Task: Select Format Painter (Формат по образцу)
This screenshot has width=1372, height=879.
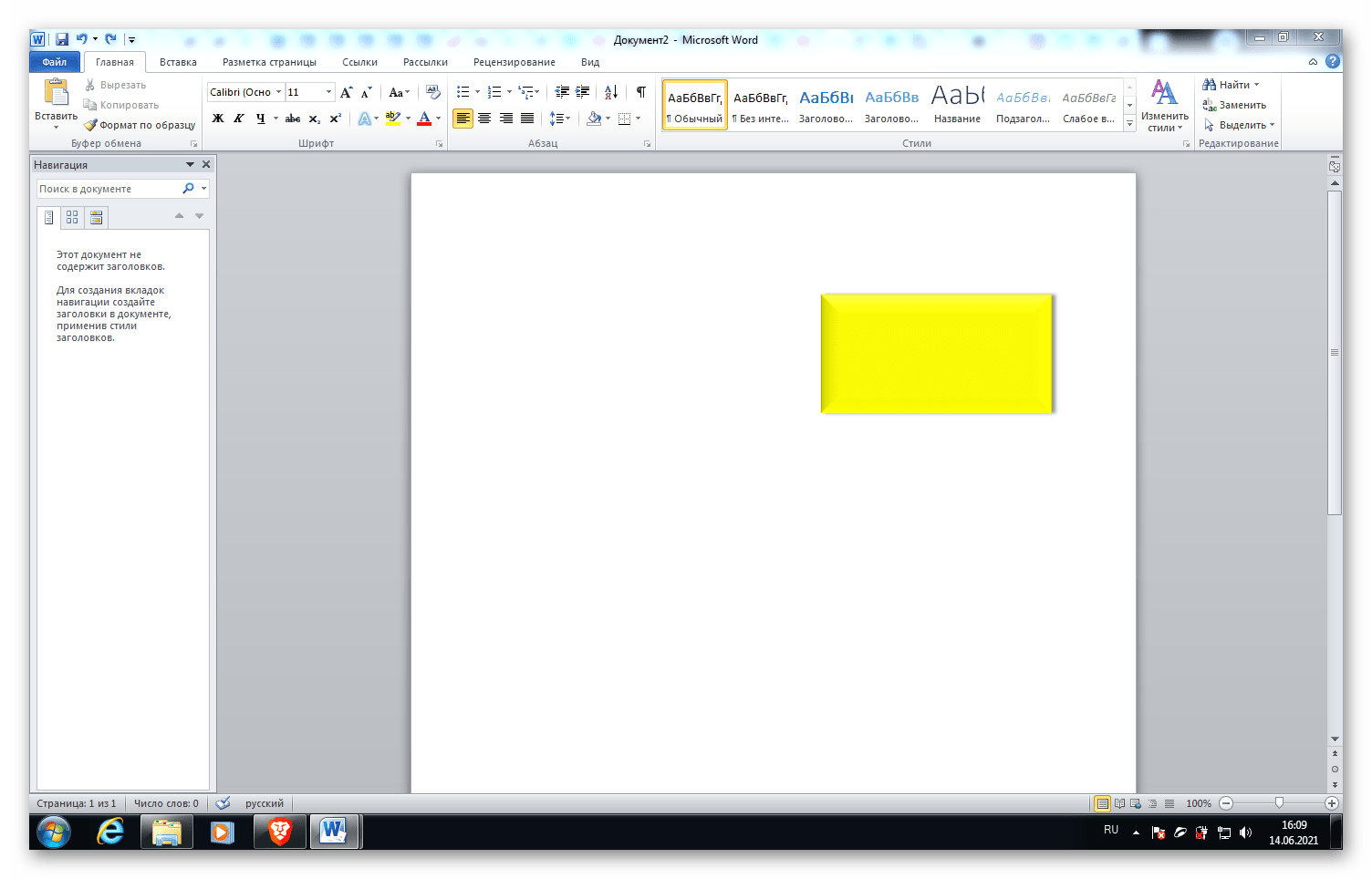Action: tap(140, 125)
